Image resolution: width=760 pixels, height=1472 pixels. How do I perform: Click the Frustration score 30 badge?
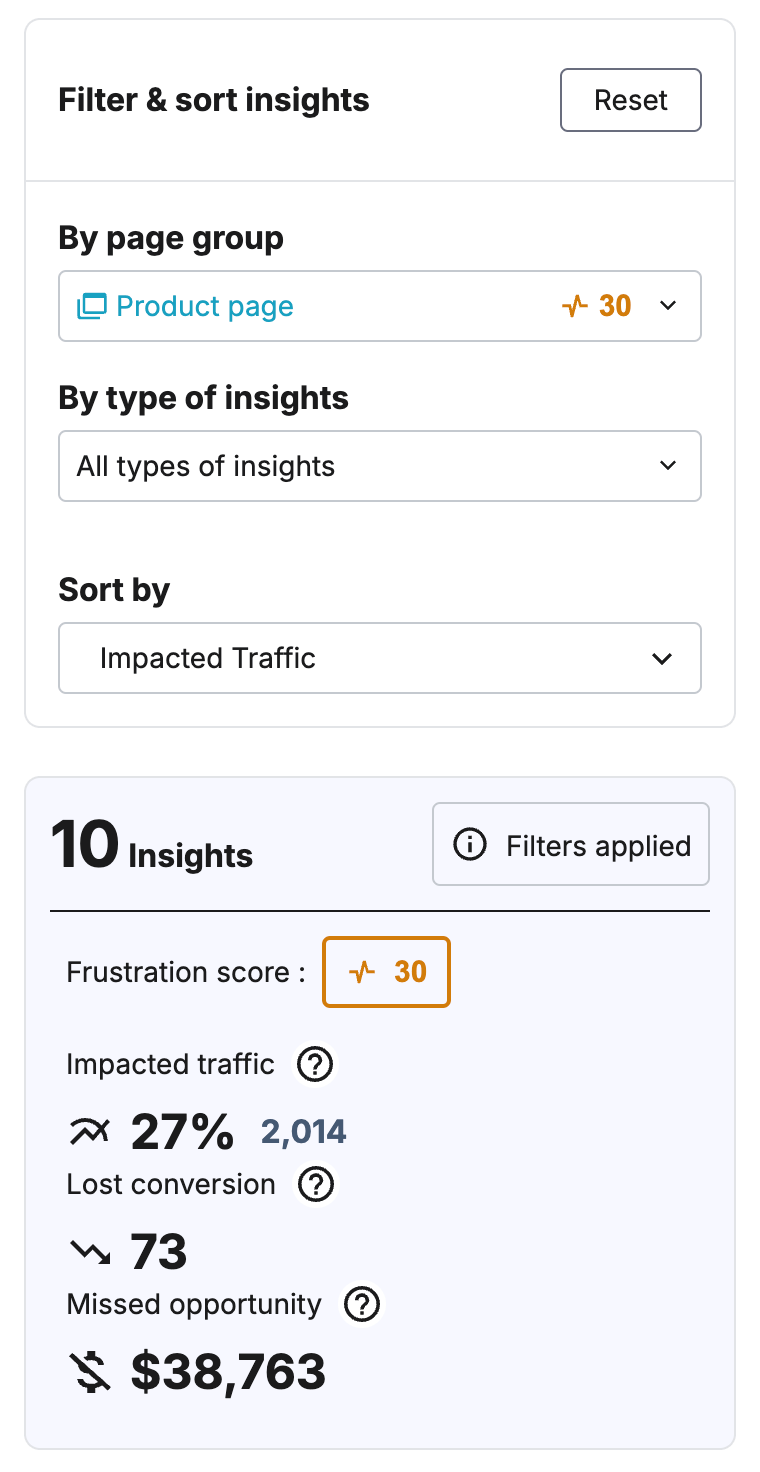click(386, 971)
